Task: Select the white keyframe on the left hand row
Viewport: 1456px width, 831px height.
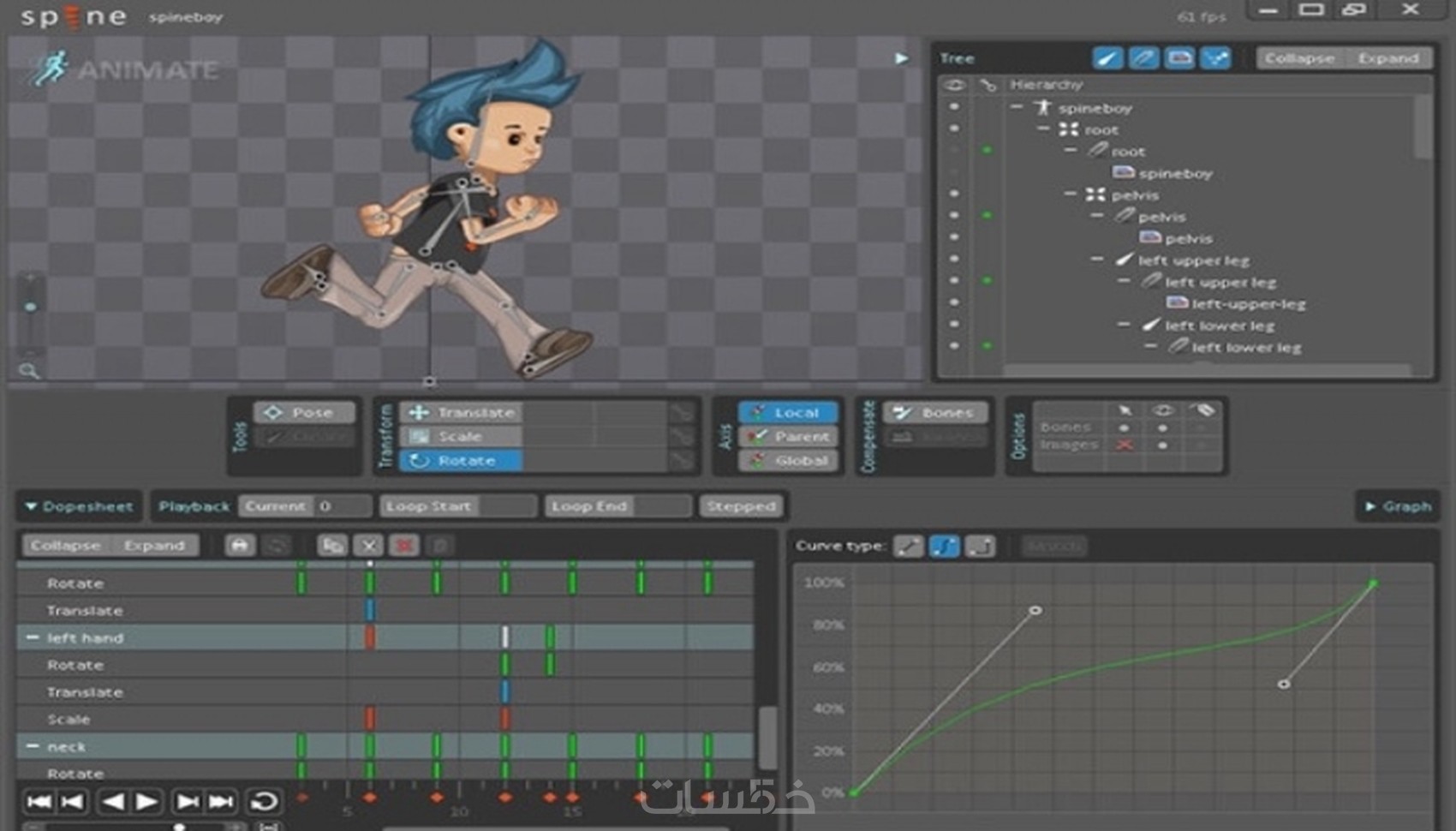Action: click(x=505, y=637)
